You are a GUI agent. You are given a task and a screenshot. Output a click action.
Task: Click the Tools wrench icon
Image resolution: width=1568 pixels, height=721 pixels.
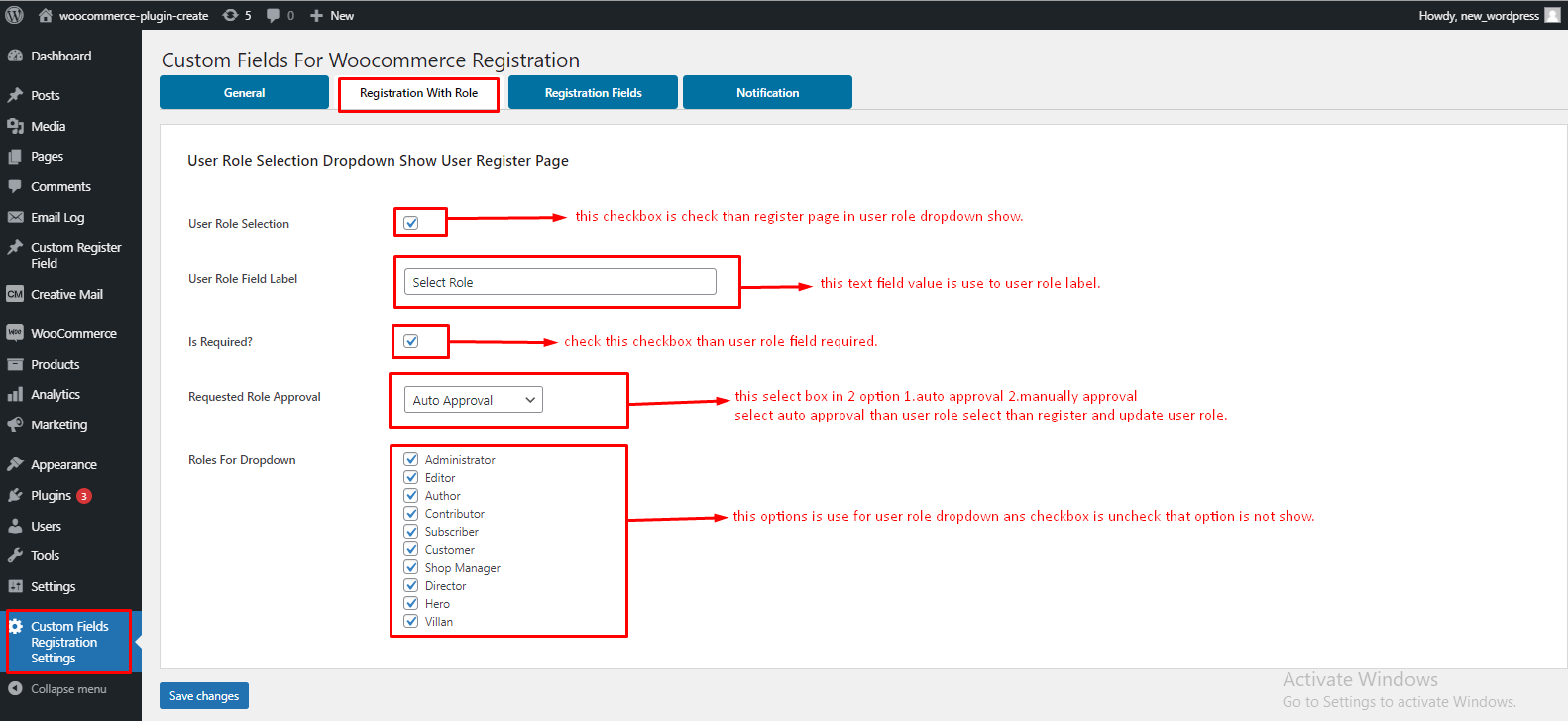pos(15,555)
